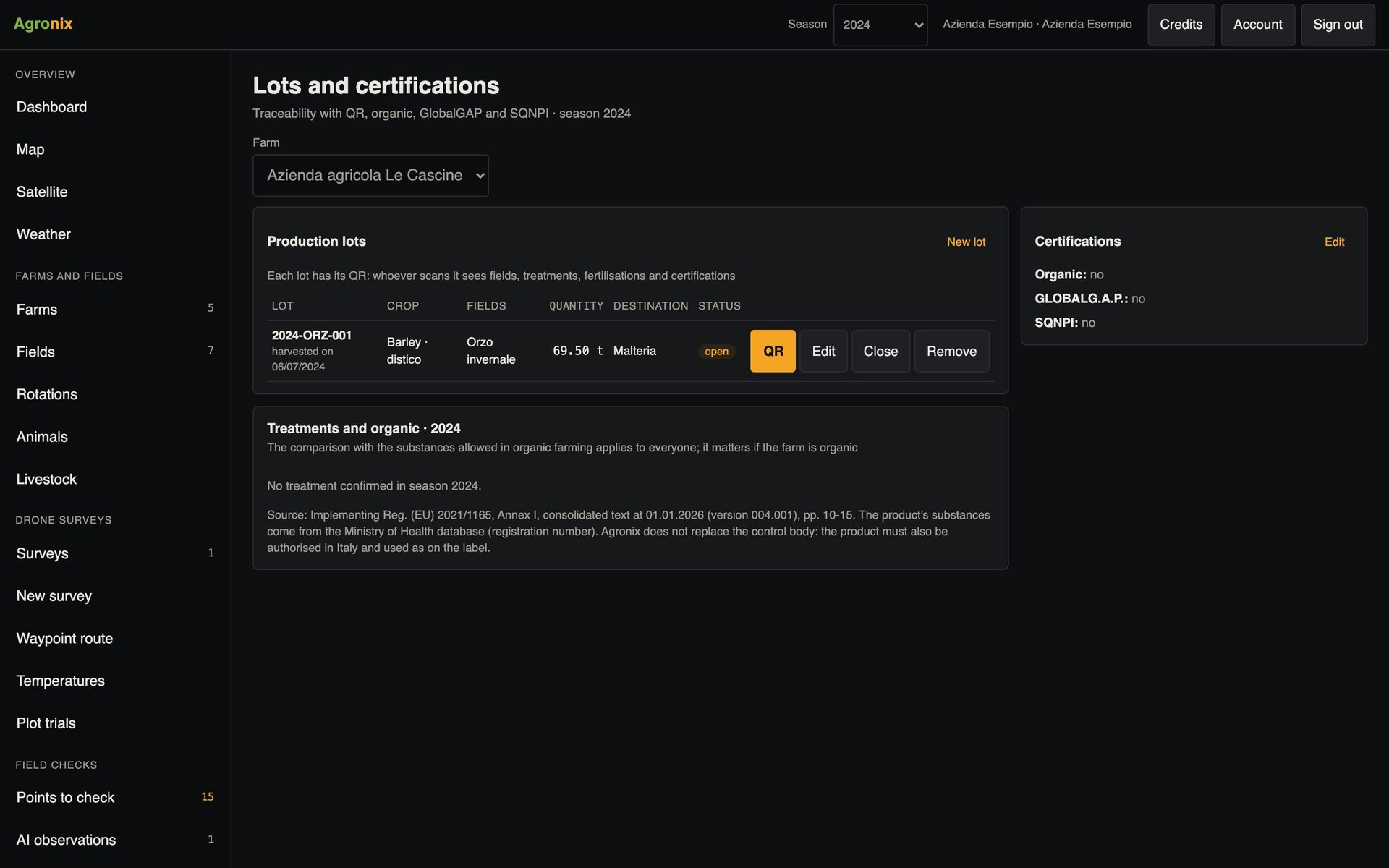Open Account settings
The height and width of the screenshot is (868, 1389).
coord(1257,25)
